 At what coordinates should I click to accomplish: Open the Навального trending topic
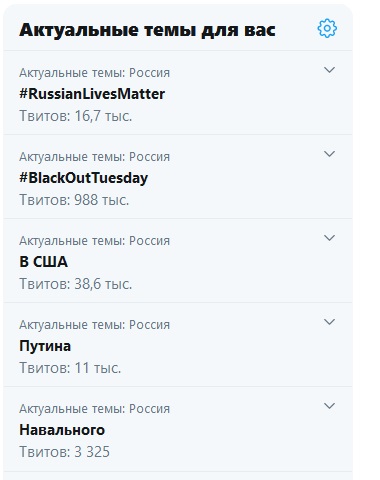62,430
